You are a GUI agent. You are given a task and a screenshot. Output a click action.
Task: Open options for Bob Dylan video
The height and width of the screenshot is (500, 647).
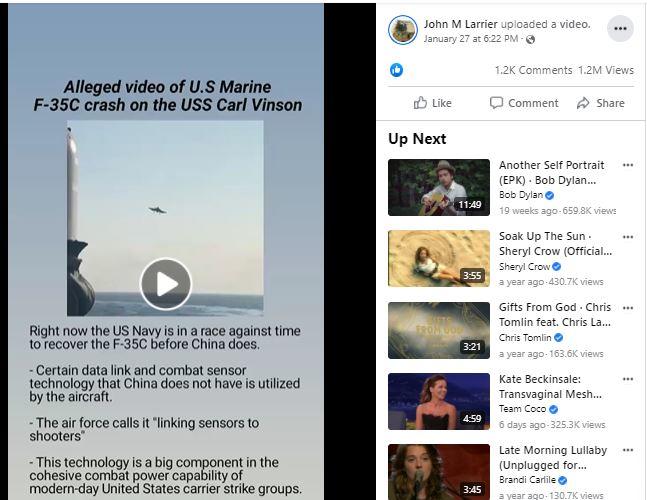[x=628, y=165]
